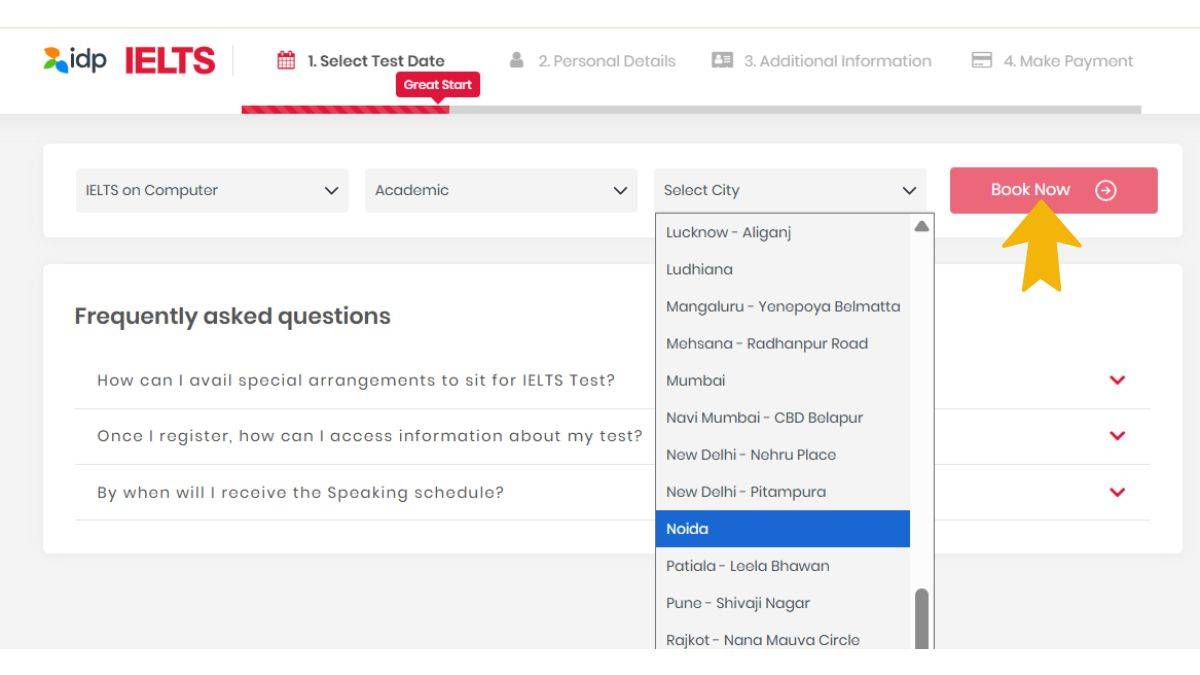This screenshot has width=1200, height=675.
Task: Go to the Make Payment step
Action: (x=1067, y=61)
